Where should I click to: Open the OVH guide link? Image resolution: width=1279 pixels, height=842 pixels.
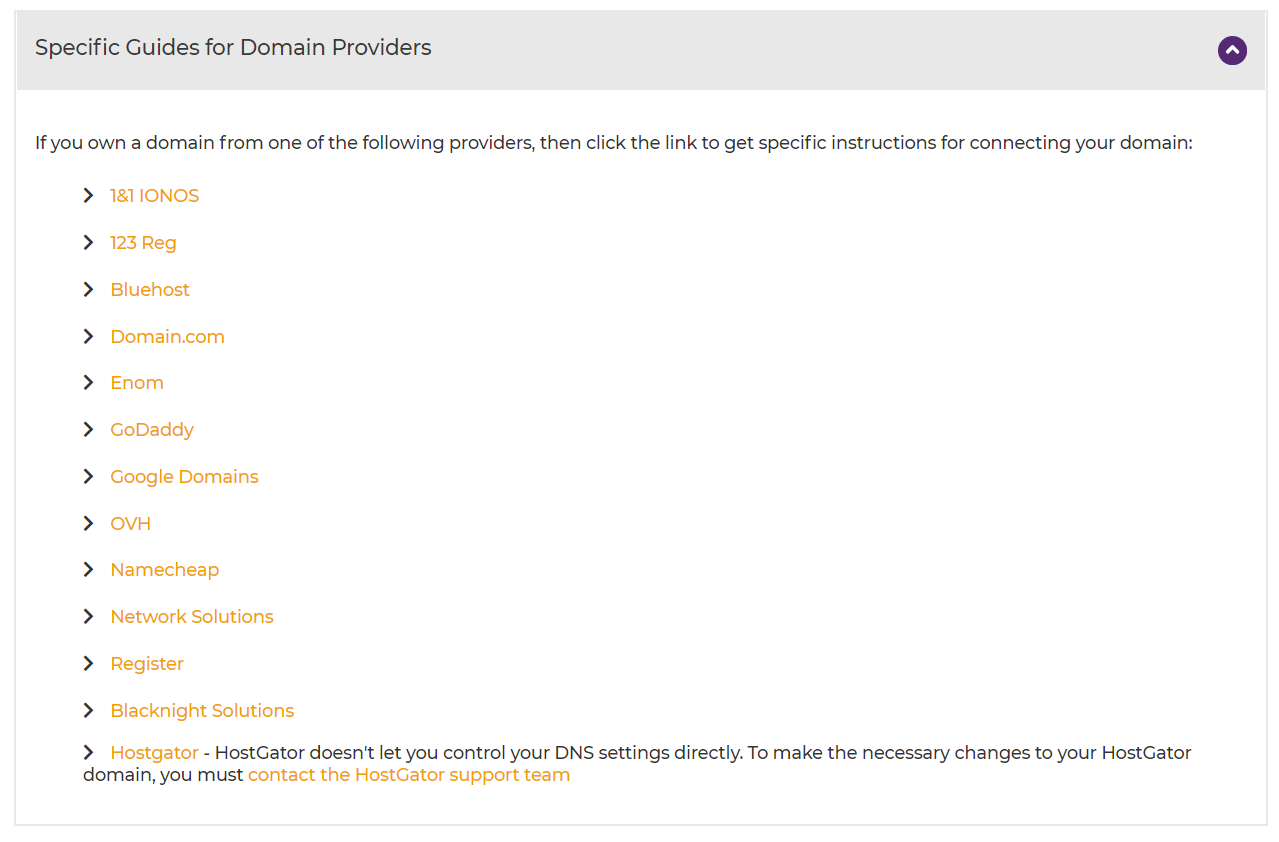click(130, 524)
